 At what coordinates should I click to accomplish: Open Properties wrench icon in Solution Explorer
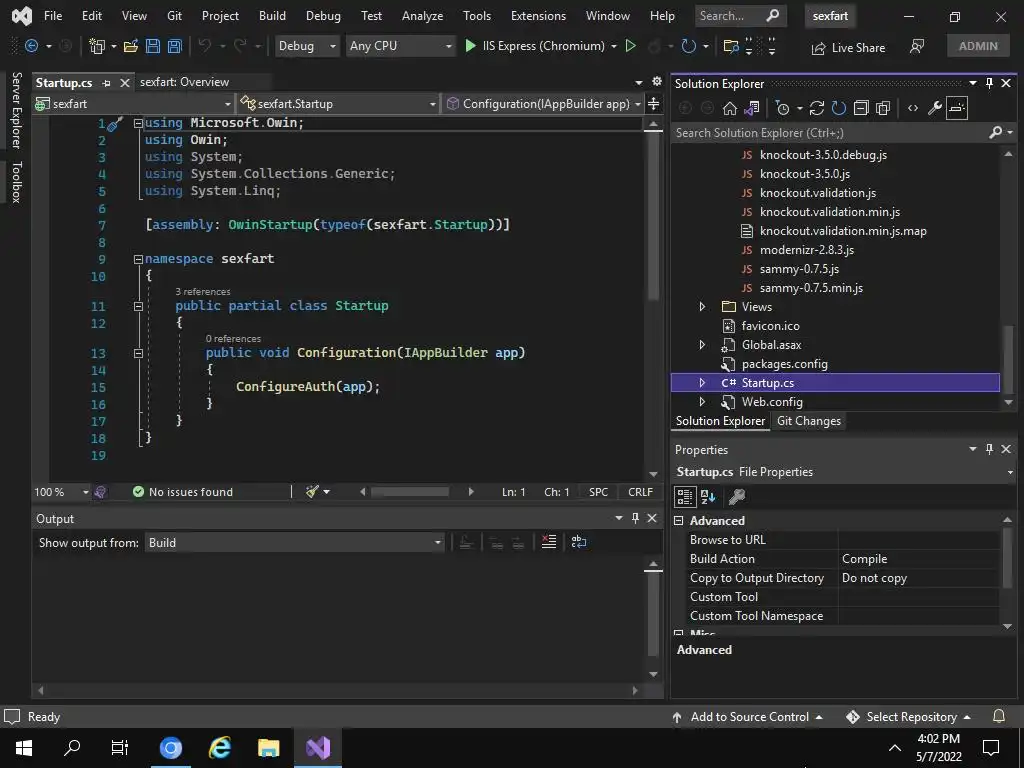(x=935, y=108)
